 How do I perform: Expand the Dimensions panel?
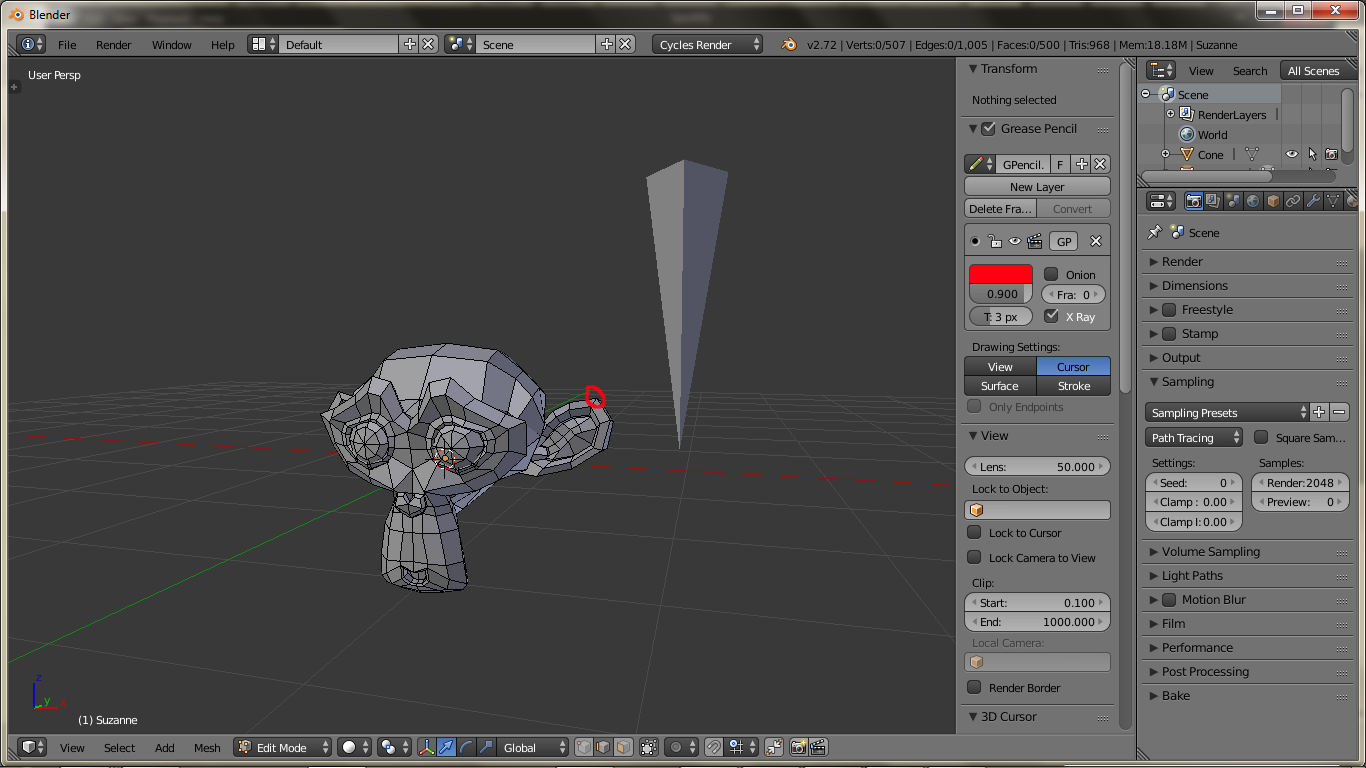tap(1194, 285)
